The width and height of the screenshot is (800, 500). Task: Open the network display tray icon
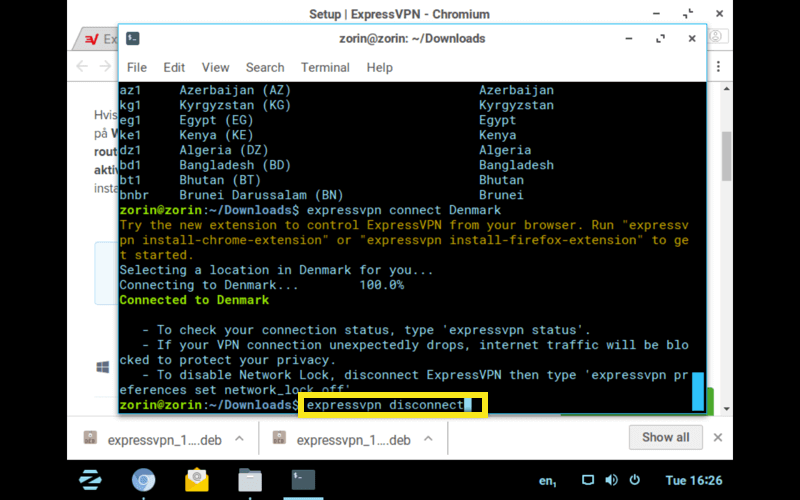588,480
